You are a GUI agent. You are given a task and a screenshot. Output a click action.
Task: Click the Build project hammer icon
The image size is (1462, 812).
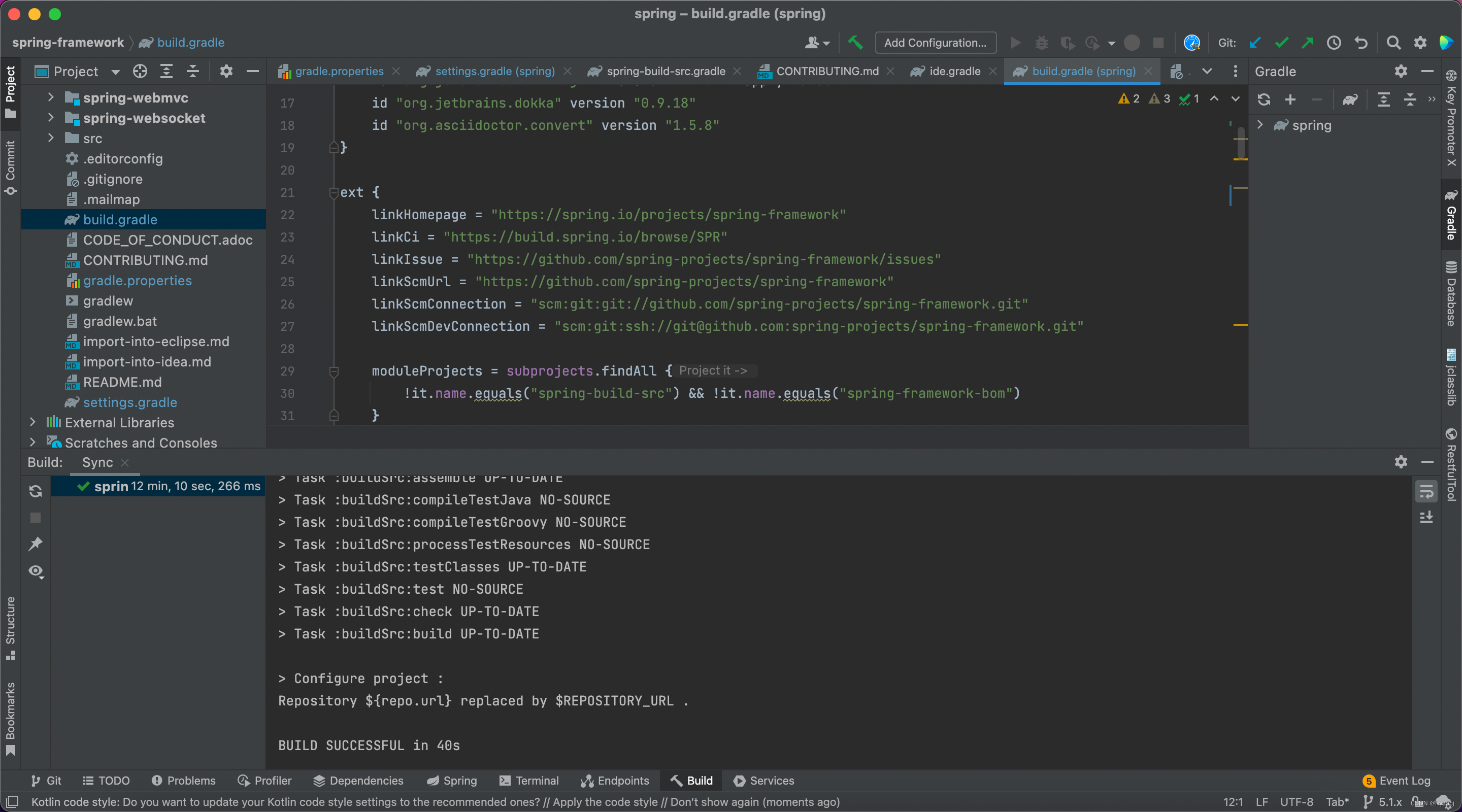click(855, 43)
